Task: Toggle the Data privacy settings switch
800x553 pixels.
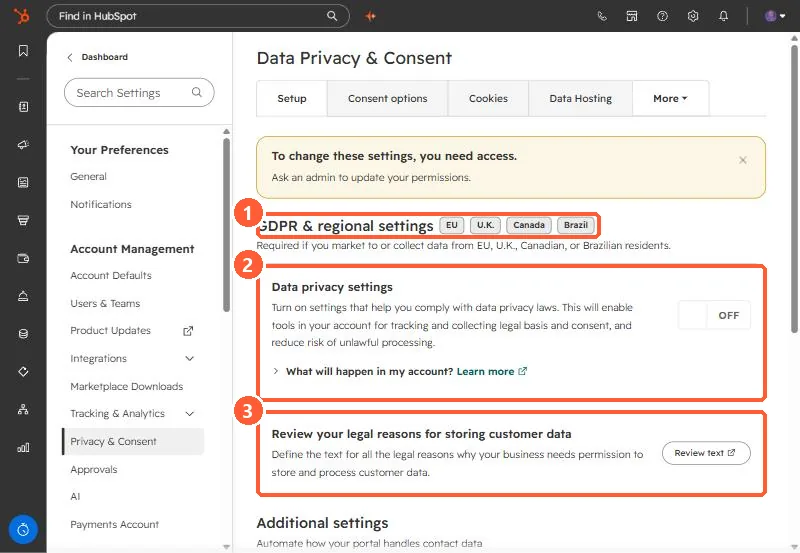Action: tap(714, 315)
